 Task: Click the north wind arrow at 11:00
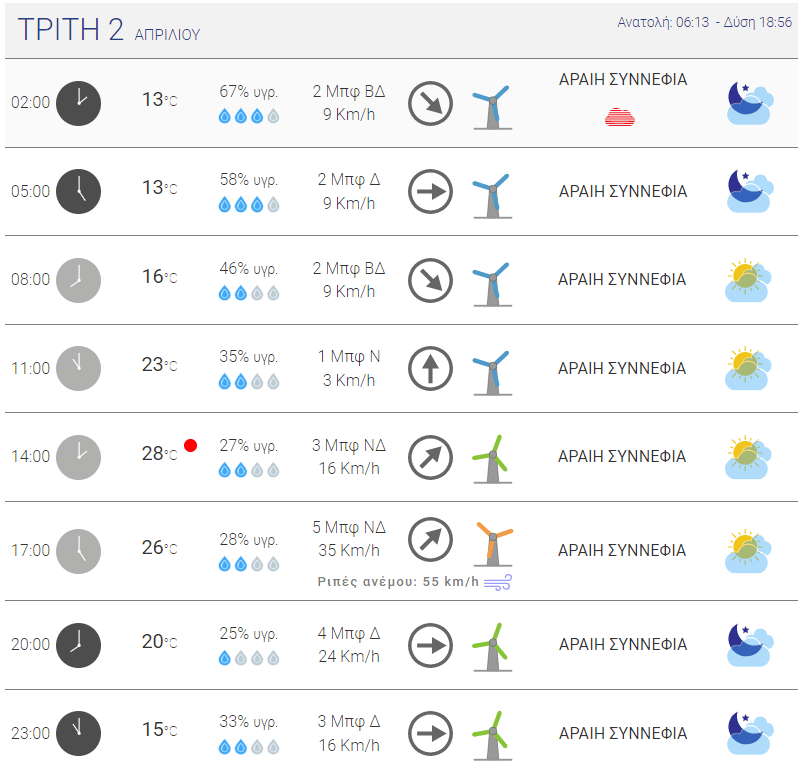pos(430,369)
